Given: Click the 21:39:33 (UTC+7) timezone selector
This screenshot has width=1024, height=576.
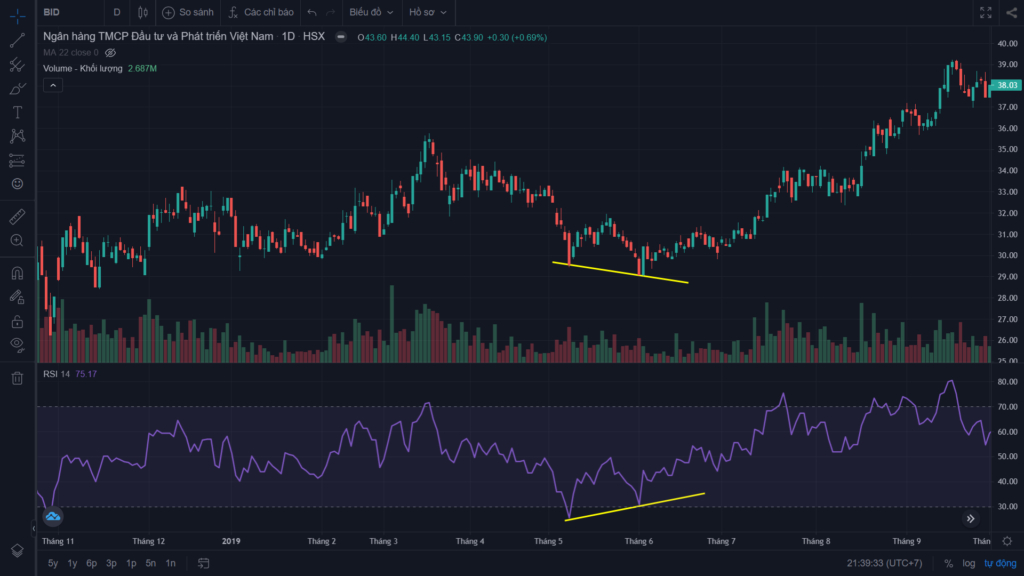Looking at the screenshot, I should click(885, 564).
